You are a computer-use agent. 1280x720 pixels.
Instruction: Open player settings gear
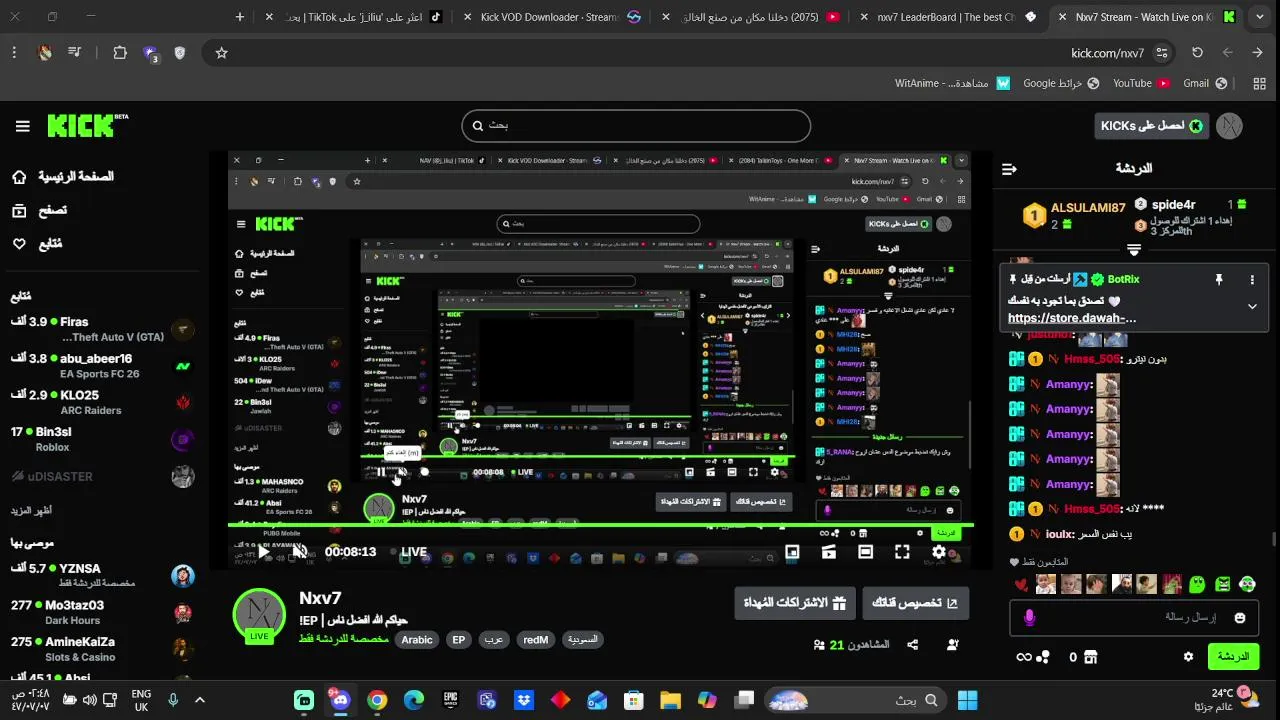939,552
